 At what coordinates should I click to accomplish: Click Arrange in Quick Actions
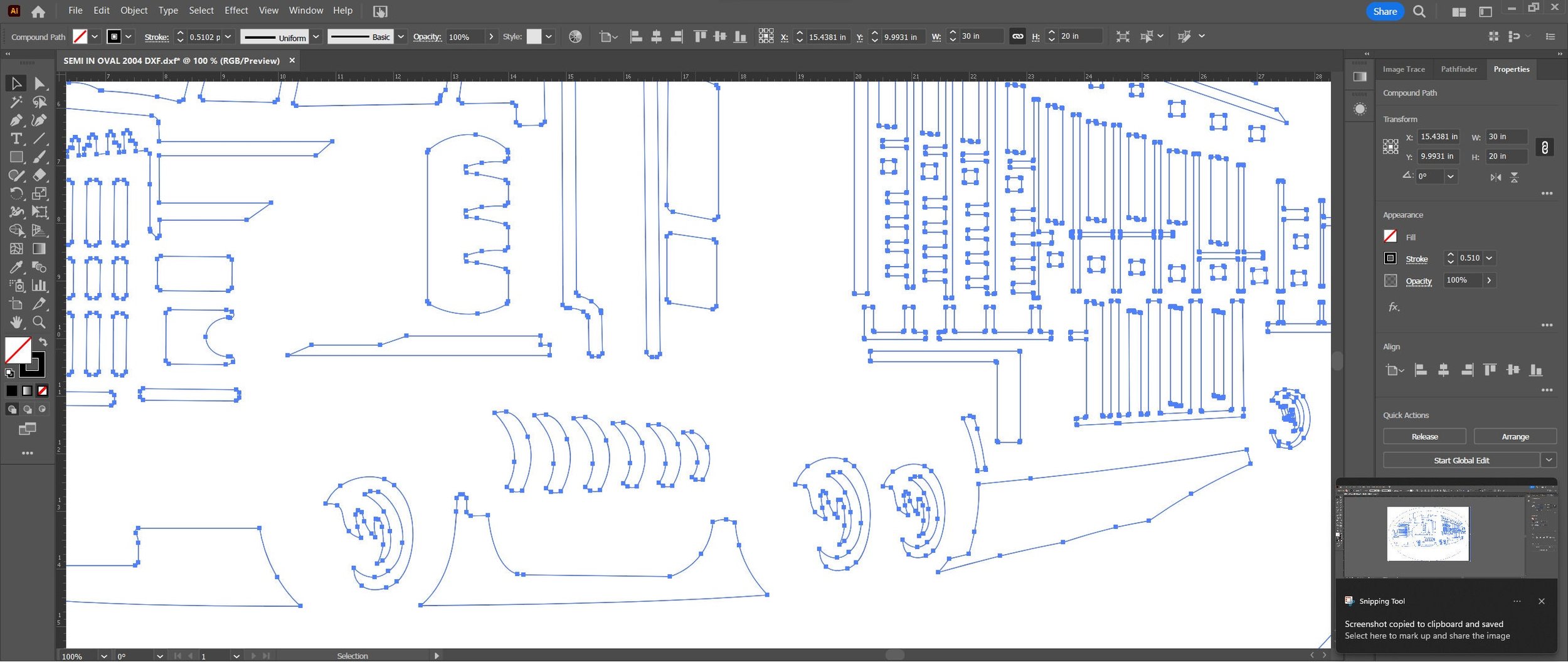[1515, 437]
